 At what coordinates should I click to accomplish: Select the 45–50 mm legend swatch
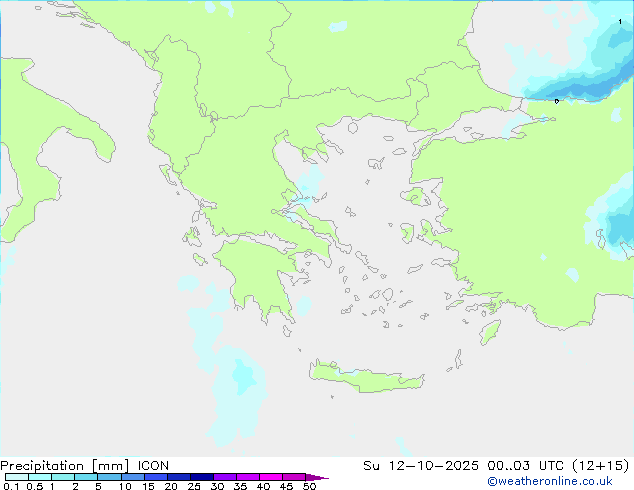(294, 477)
